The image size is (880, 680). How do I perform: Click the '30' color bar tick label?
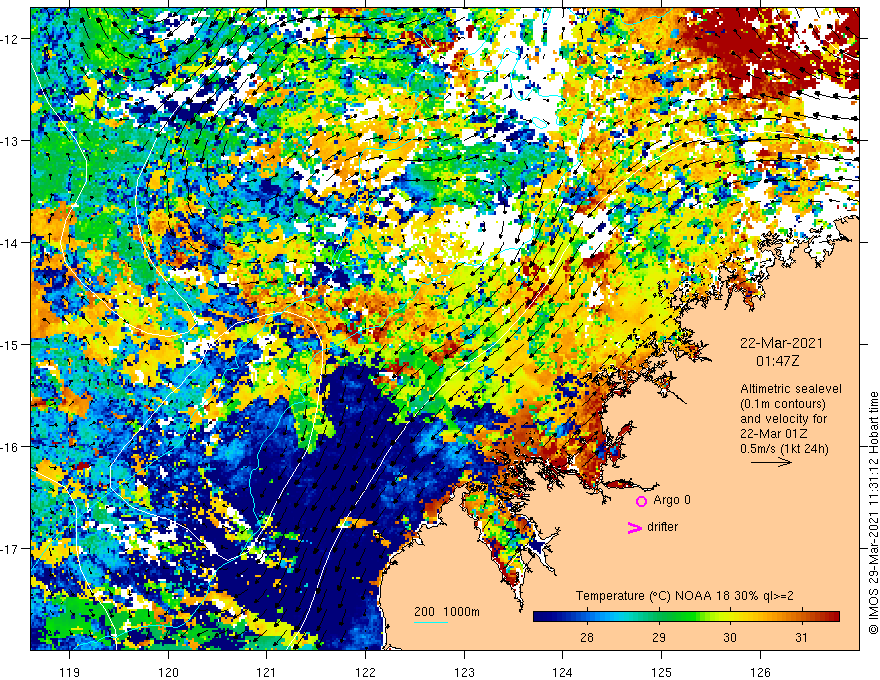[x=730, y=637]
